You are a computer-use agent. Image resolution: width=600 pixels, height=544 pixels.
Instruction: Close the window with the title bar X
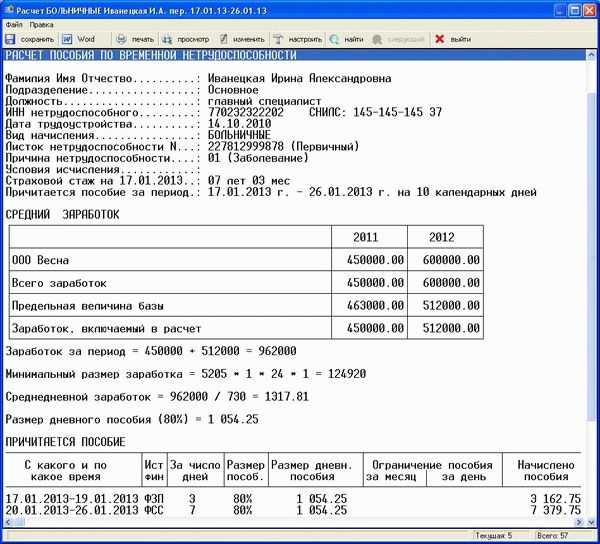coord(589,10)
